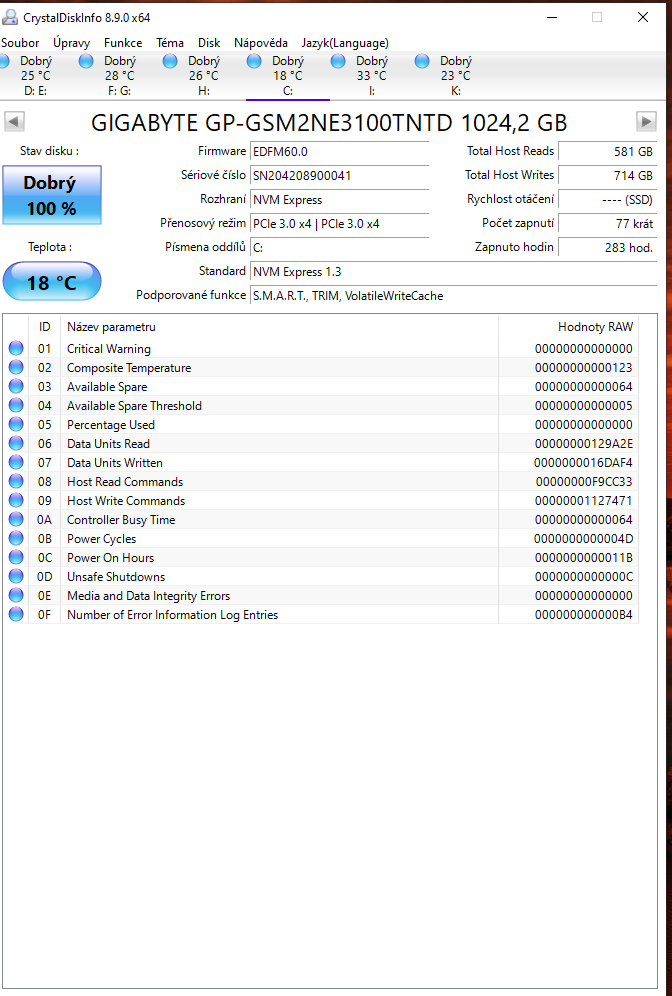Click RAW value 00000000000123
This screenshot has width=672, height=996.
pos(584,368)
